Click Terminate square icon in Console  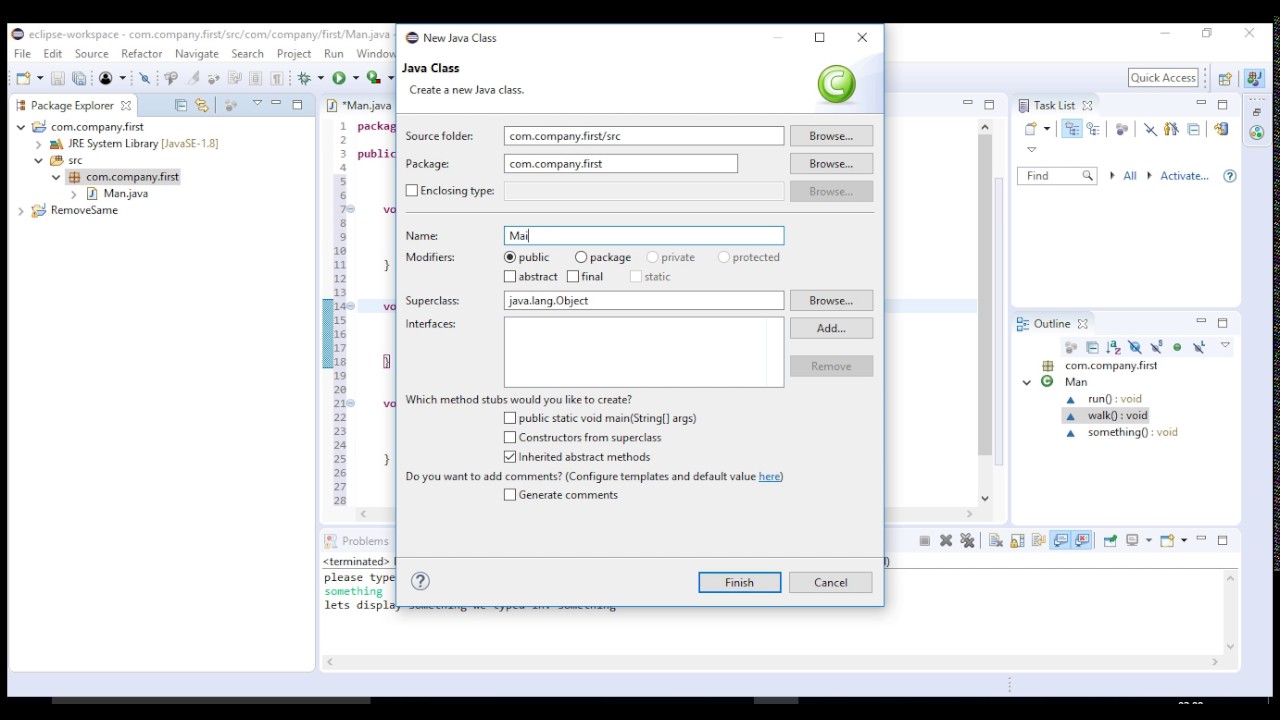click(x=925, y=541)
